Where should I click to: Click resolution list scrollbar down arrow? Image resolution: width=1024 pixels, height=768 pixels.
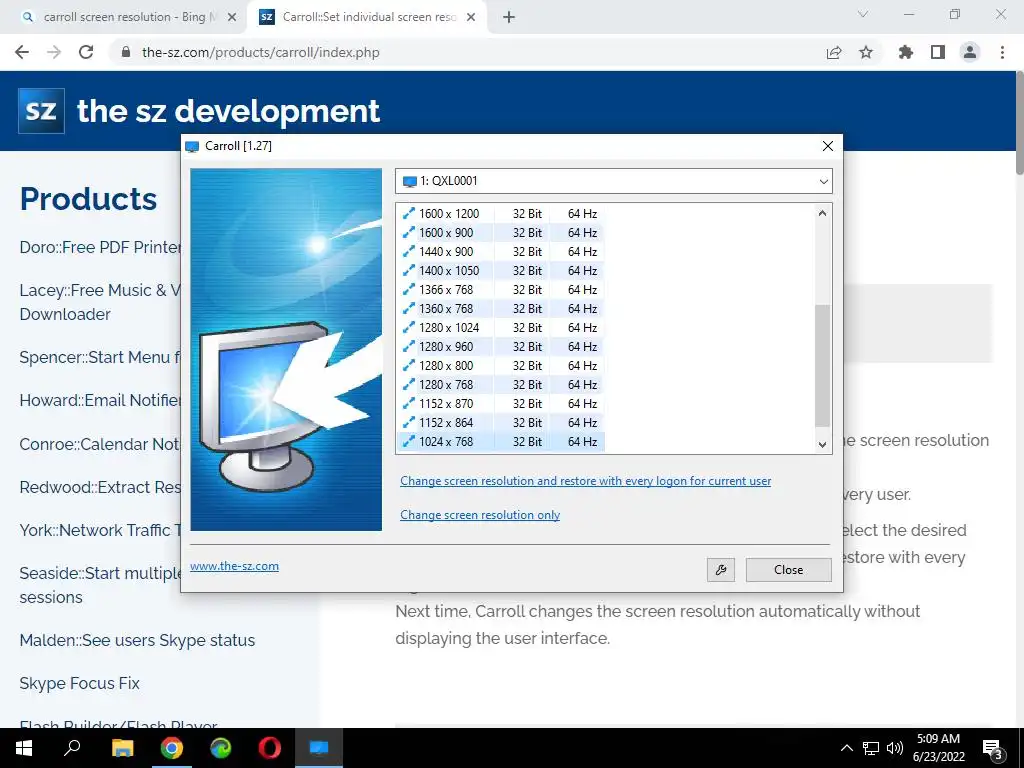[x=822, y=444]
